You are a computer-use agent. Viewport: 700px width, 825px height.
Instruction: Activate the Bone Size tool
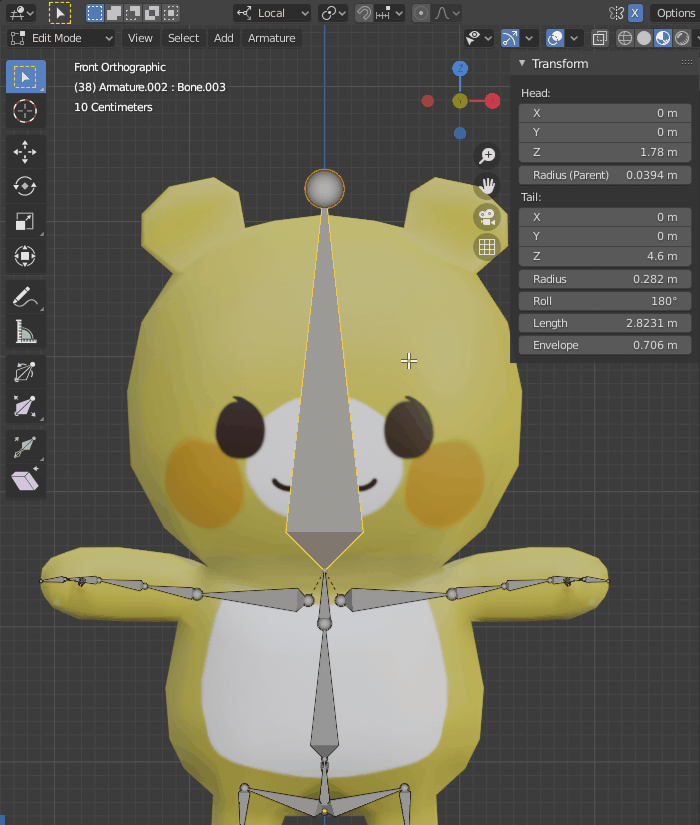click(x=25, y=406)
